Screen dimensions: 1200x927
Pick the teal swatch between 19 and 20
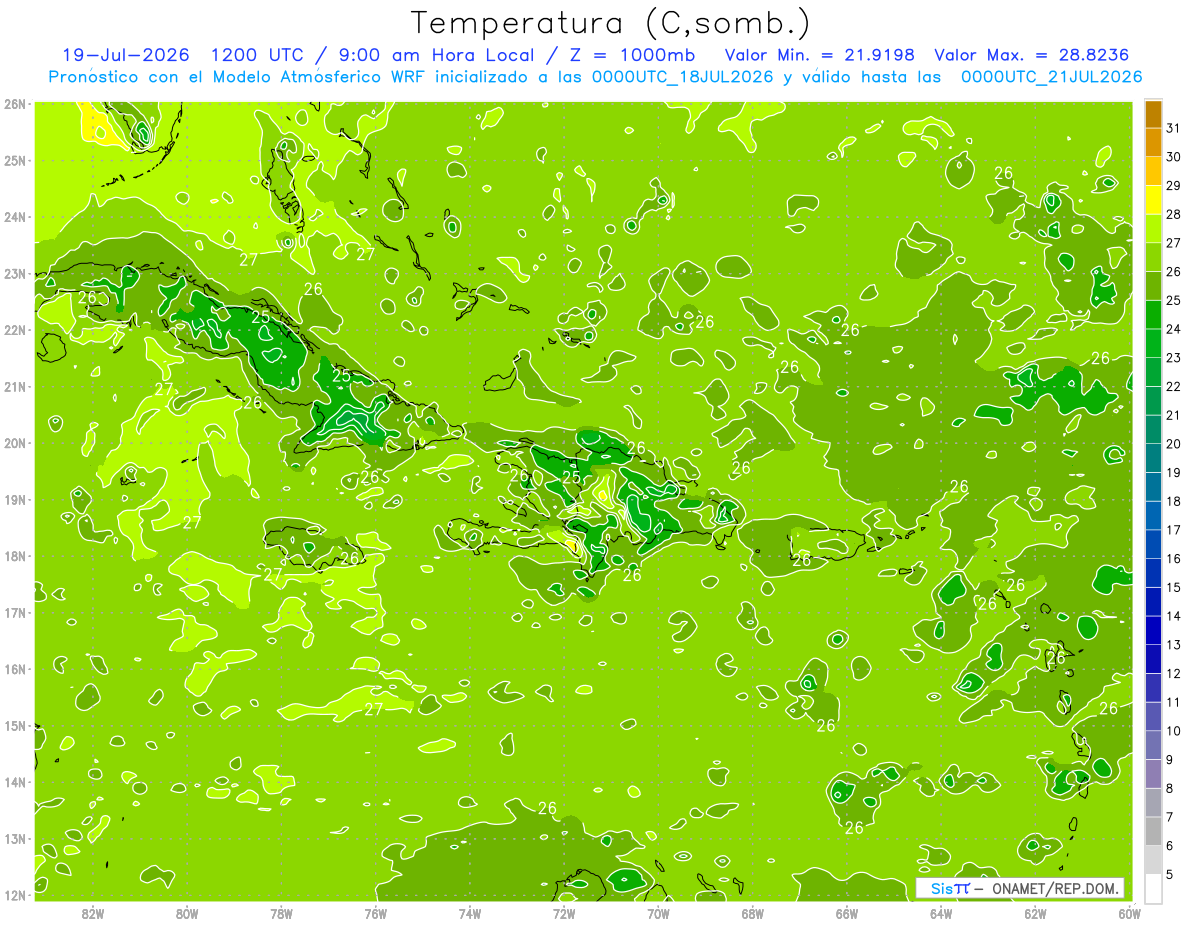1153,458
